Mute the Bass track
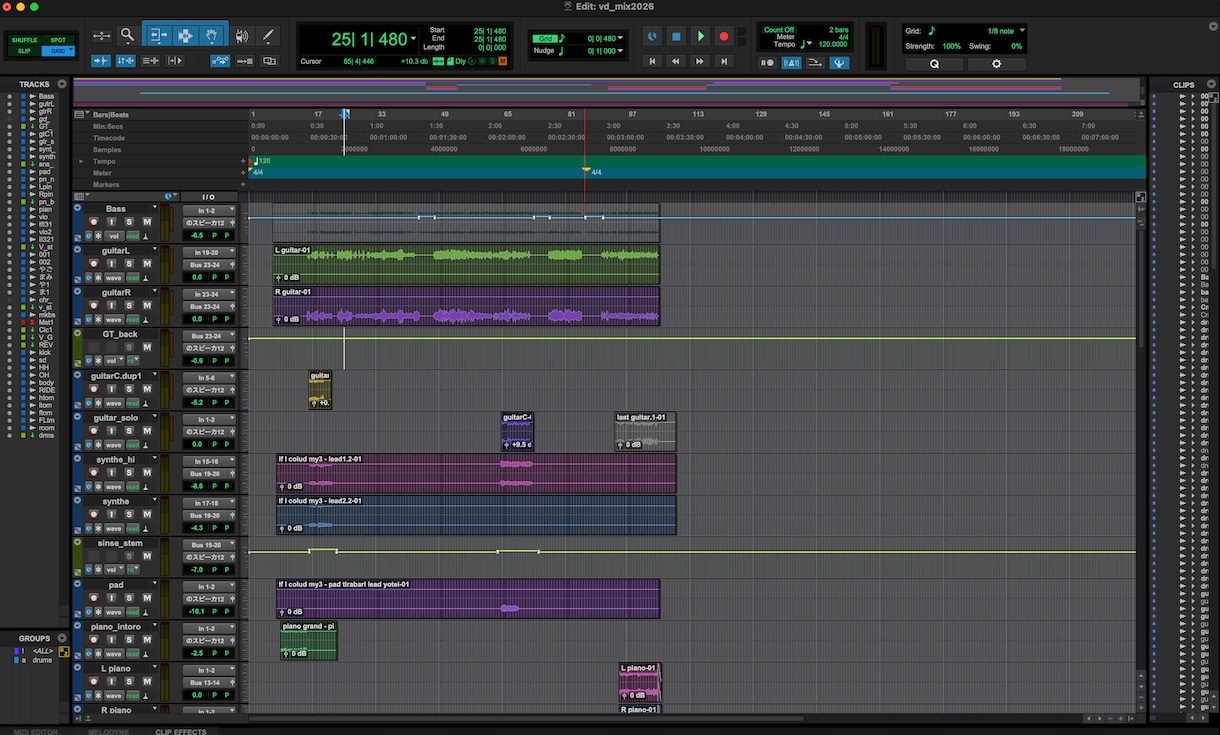This screenshot has height=735, width=1220. pos(147,222)
